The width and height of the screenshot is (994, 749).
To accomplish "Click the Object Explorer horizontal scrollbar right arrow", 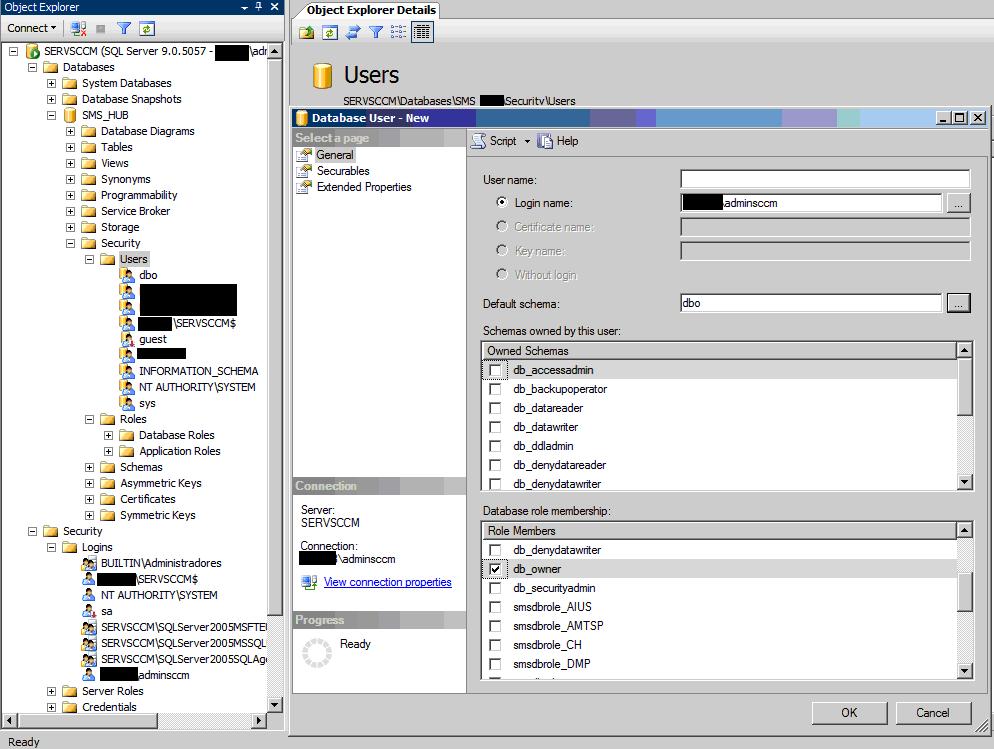I will click(x=258, y=720).
